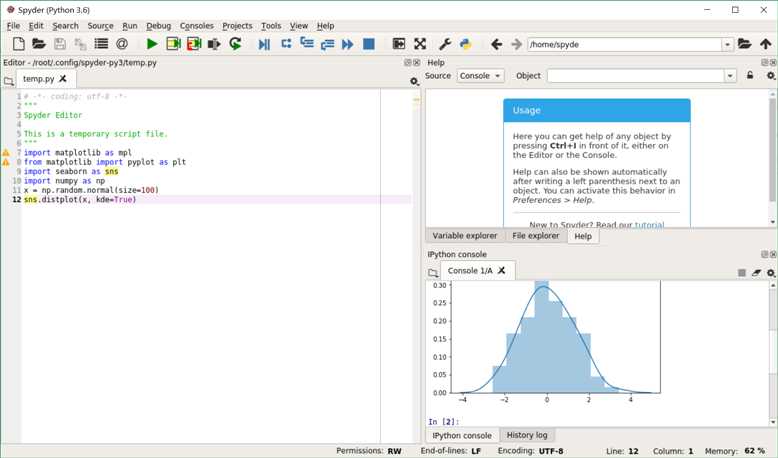Run cell and advance icon

[194, 44]
